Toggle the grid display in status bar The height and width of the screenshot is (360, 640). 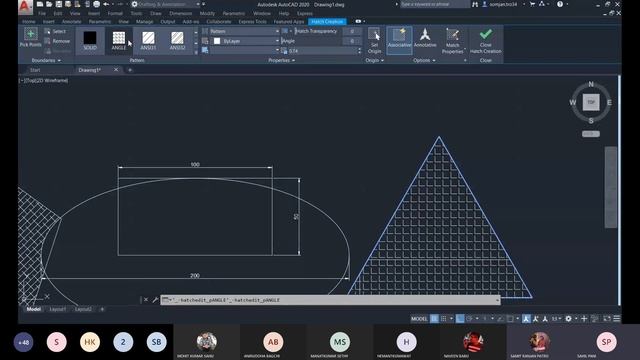tap(434, 319)
